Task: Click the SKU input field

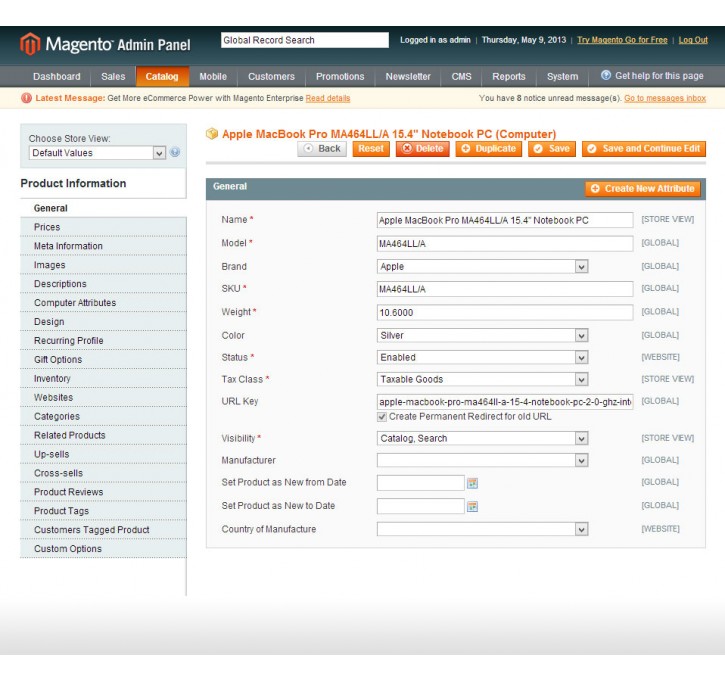Action: [x=505, y=289]
